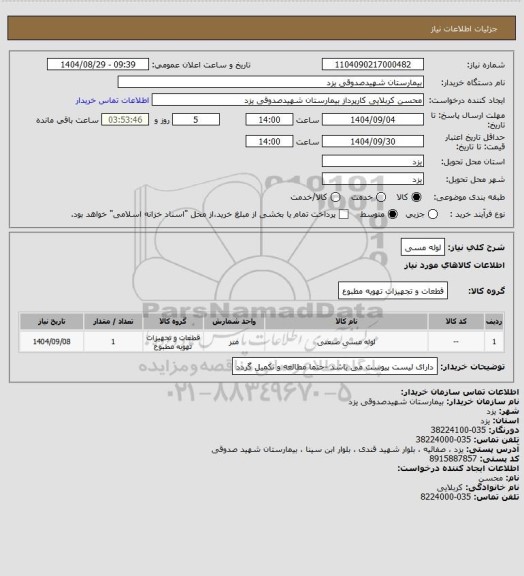Click the تاریخ نیاز column header

pos(51,321)
